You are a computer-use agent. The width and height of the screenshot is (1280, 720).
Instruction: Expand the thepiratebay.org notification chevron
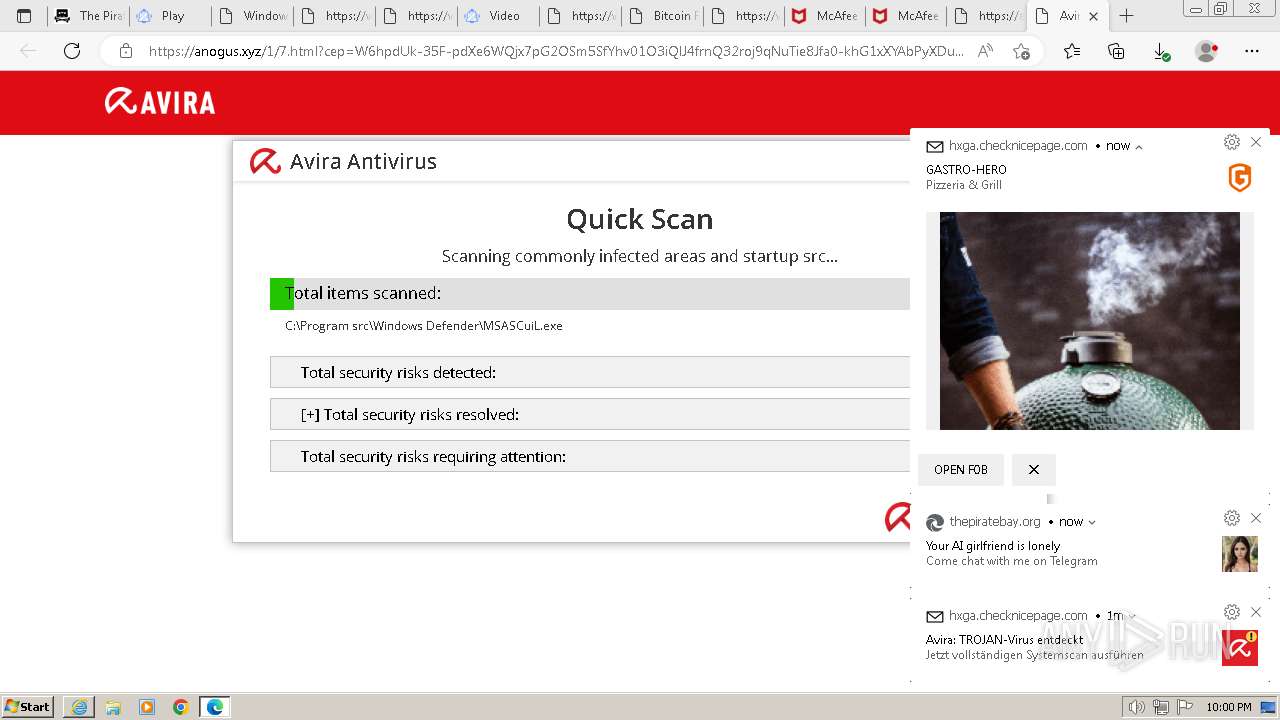(1092, 522)
